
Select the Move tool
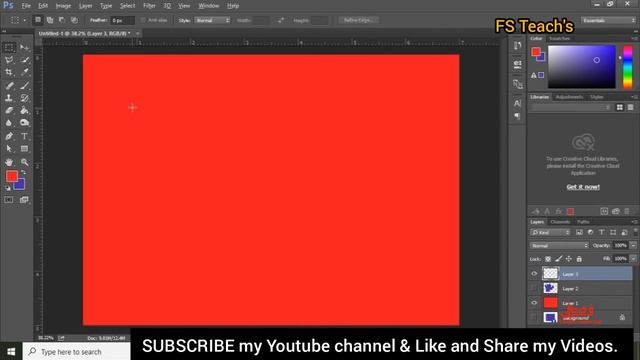click(x=24, y=48)
